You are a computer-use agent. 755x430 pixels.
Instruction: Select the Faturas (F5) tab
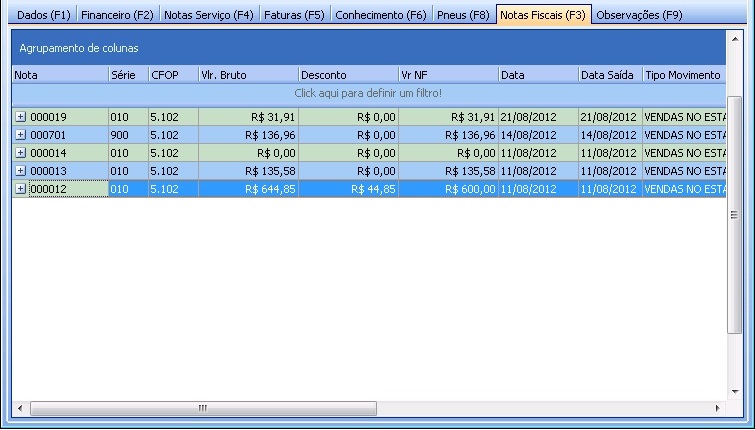[x=294, y=15]
